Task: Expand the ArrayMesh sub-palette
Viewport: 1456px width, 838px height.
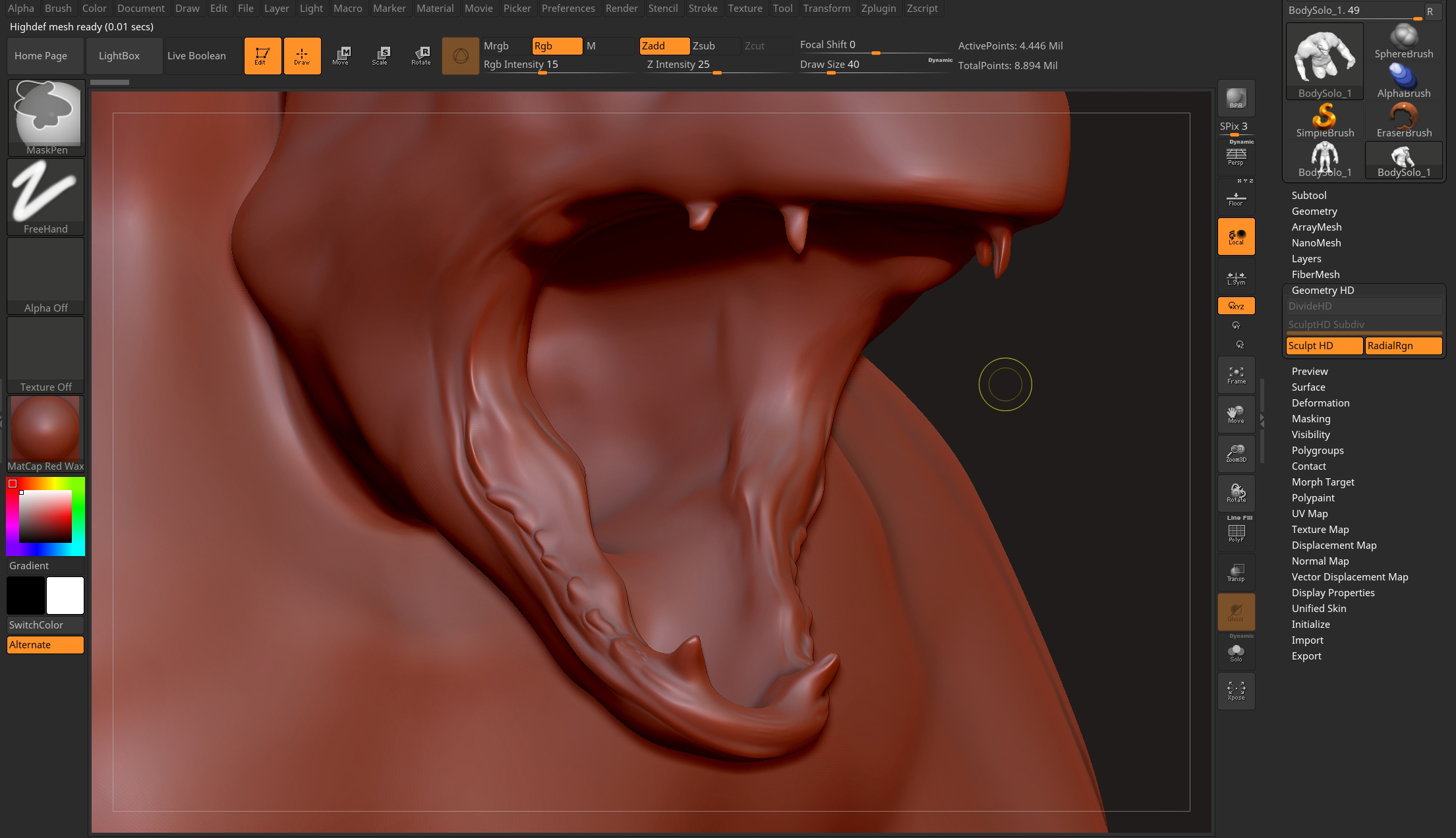Action: pyautogui.click(x=1316, y=227)
